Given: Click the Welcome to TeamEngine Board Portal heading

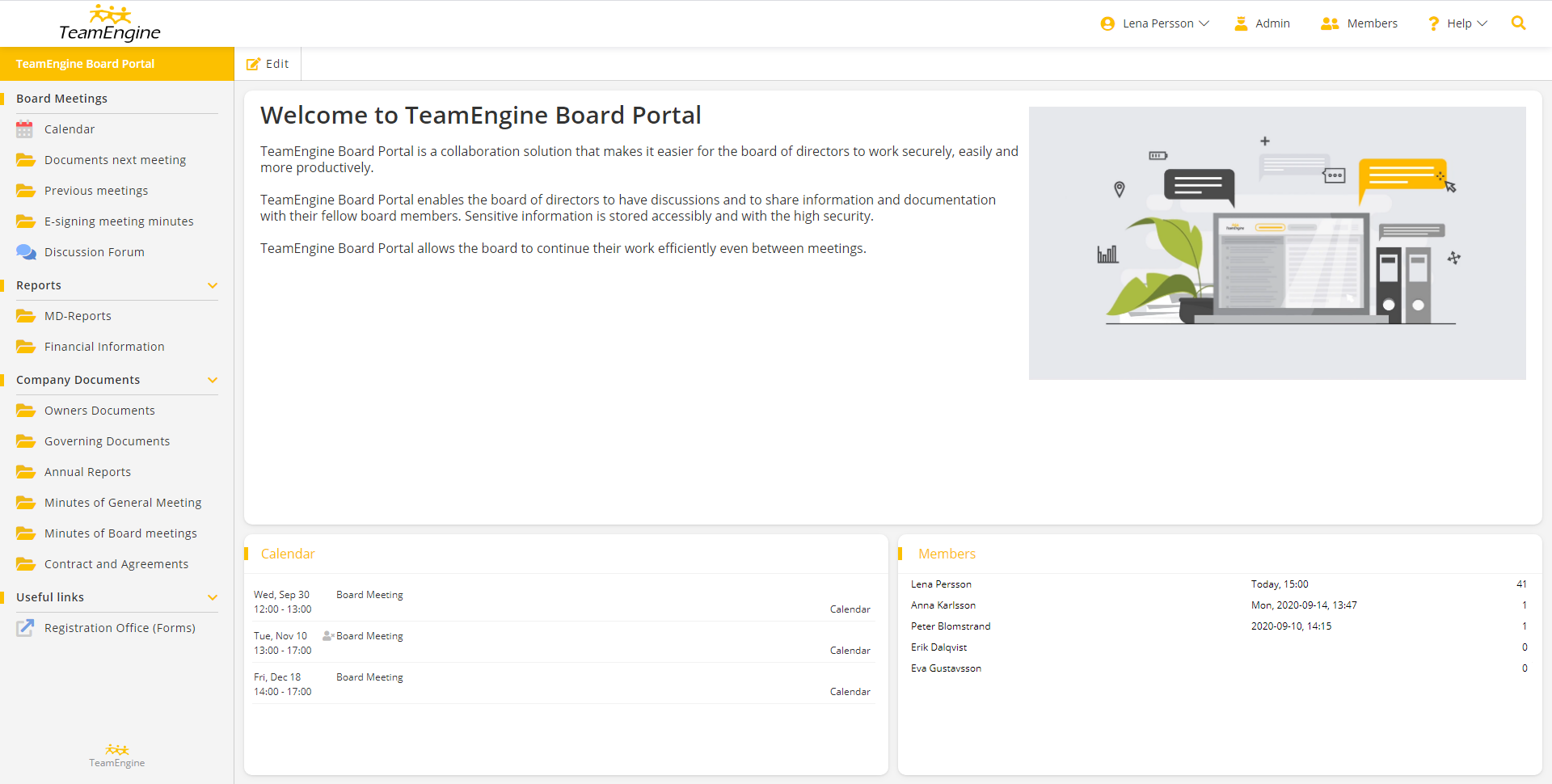Looking at the screenshot, I should 481,116.
